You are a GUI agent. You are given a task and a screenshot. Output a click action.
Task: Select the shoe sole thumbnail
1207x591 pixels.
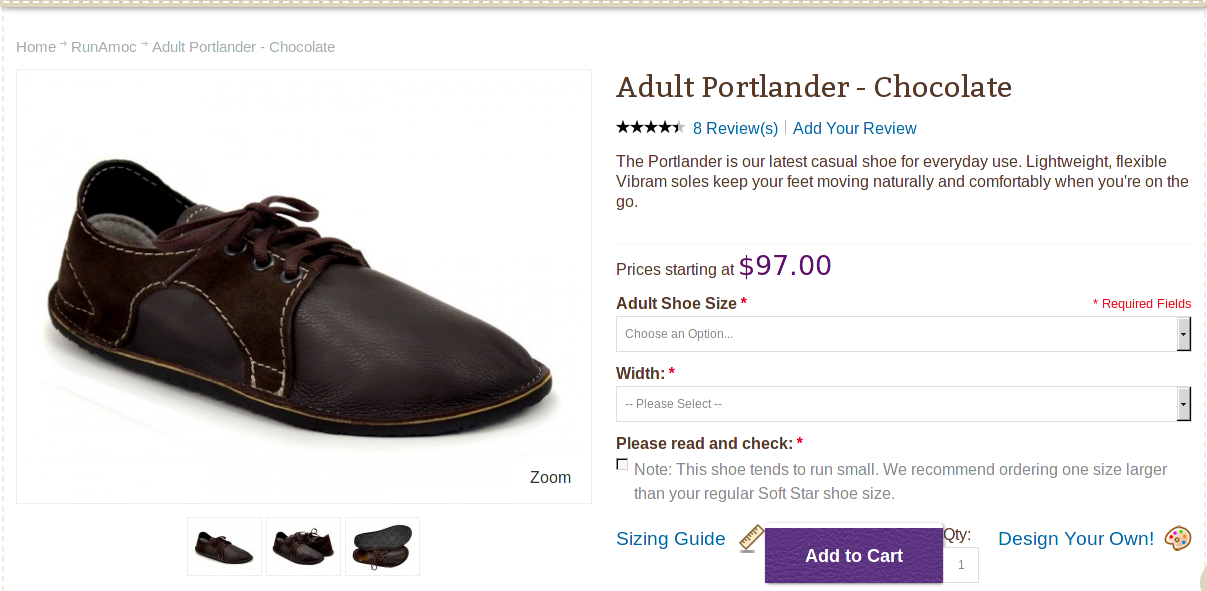point(382,546)
